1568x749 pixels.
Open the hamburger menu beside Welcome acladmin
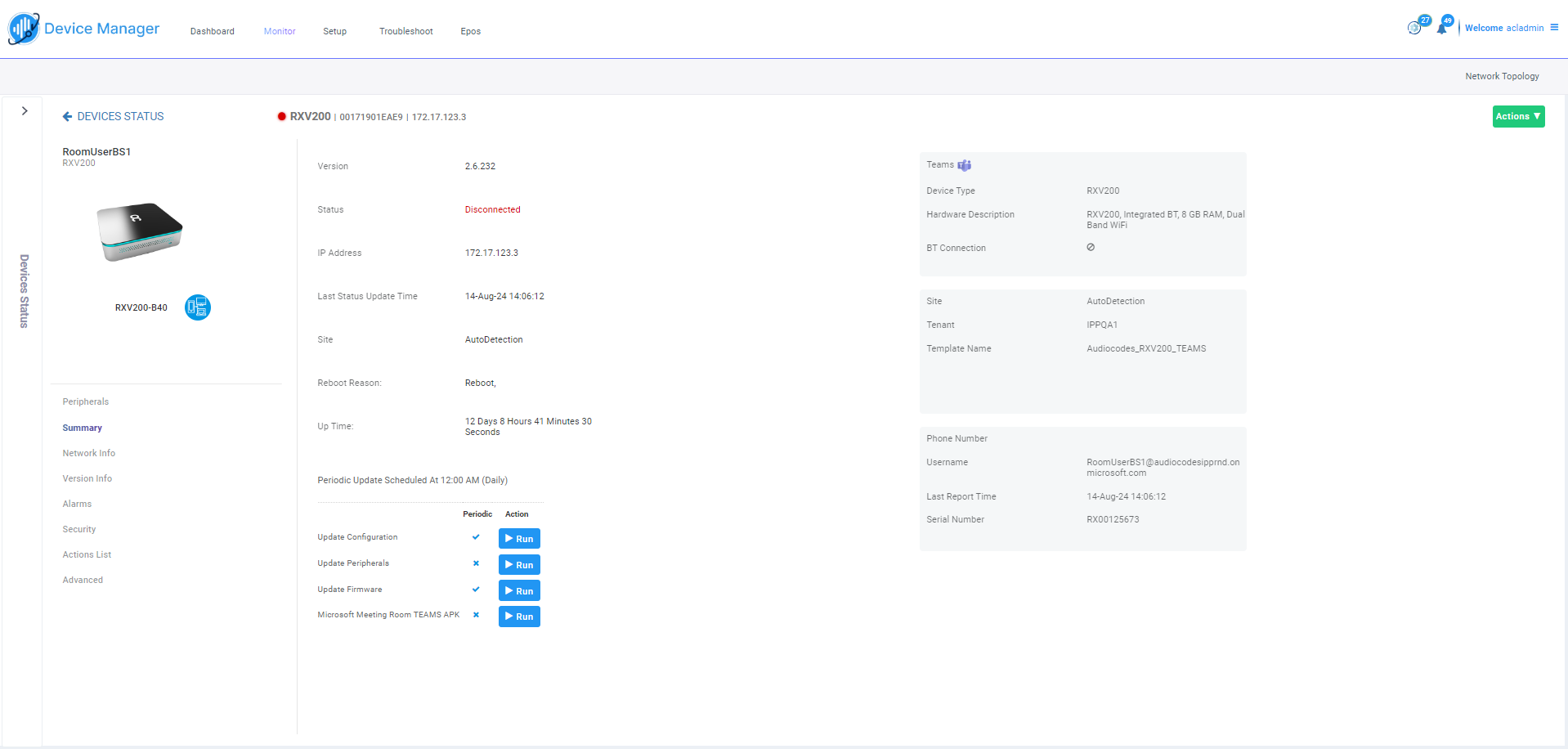1554,27
